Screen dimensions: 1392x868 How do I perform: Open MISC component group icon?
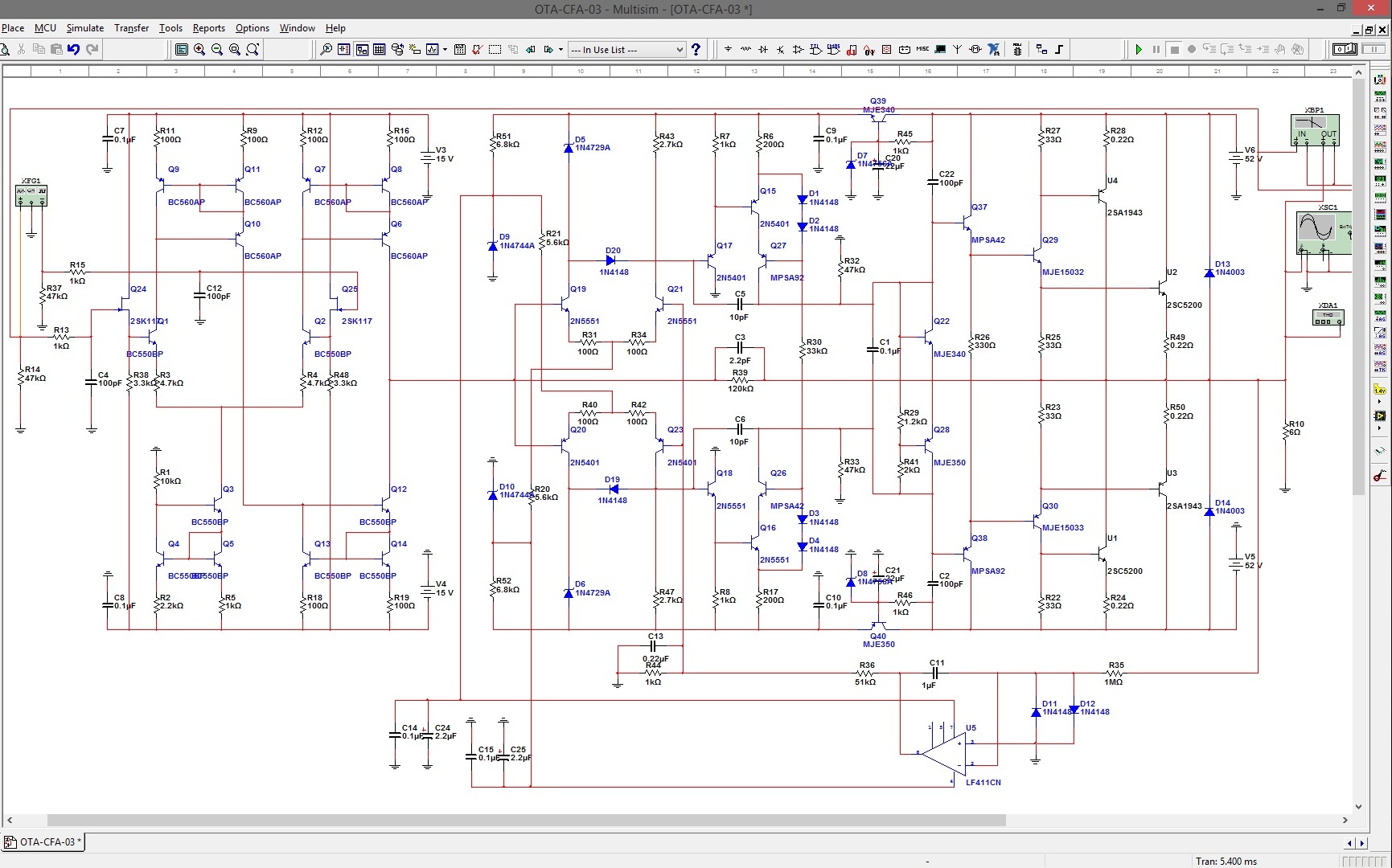point(922,50)
